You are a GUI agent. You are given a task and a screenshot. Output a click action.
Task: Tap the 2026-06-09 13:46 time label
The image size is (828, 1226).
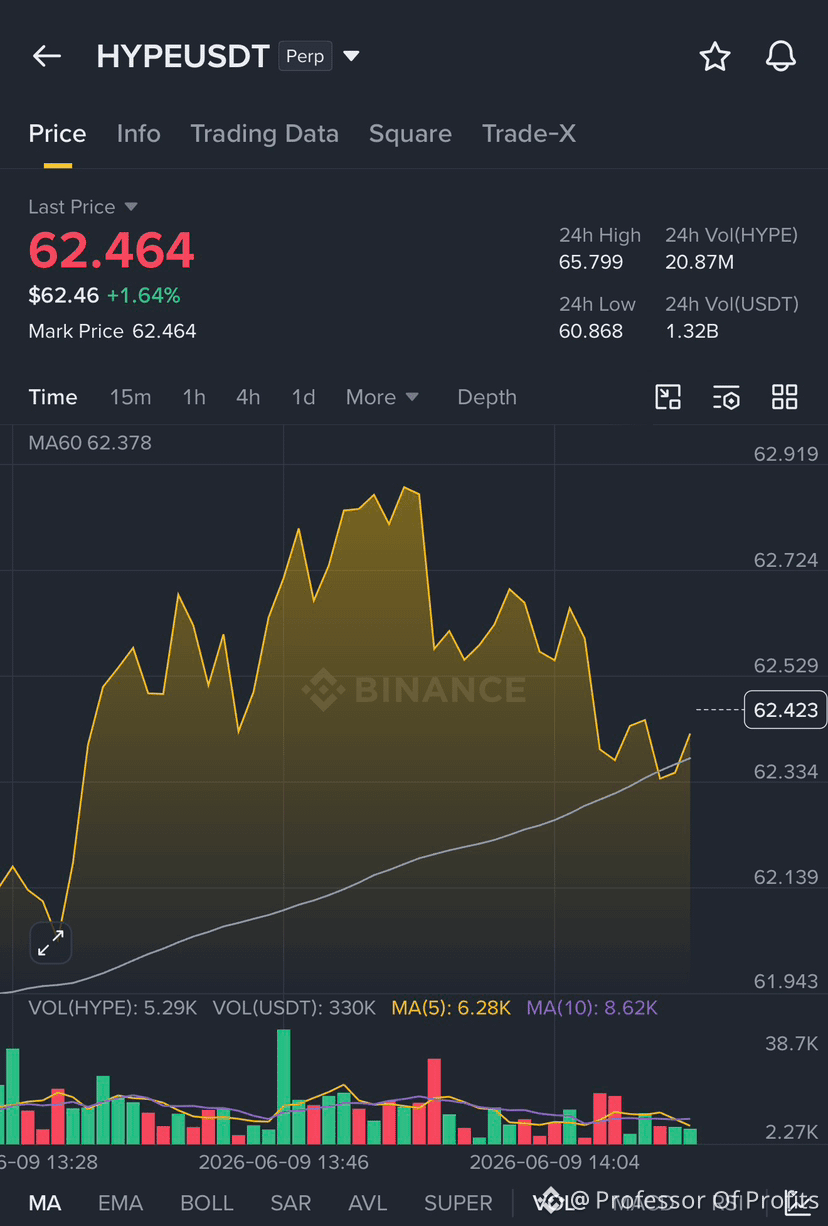point(284,1162)
